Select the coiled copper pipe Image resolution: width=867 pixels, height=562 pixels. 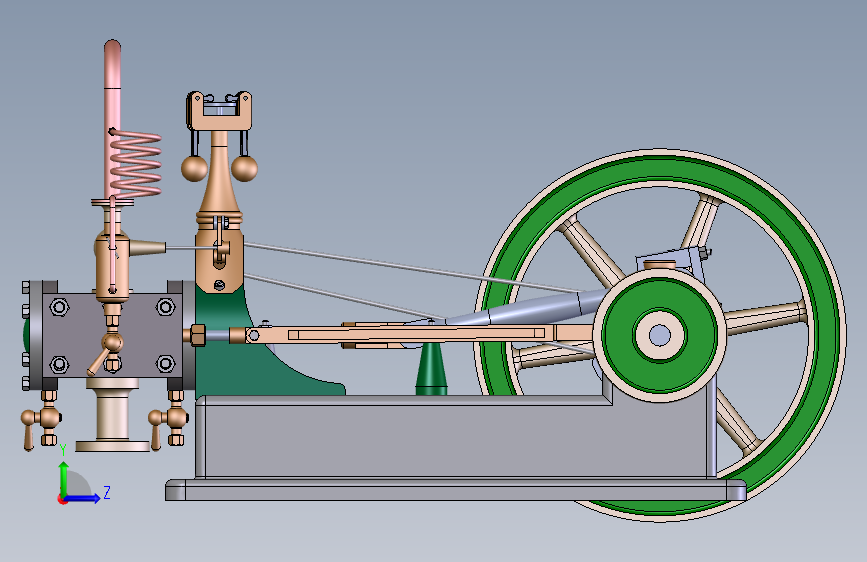[x=135, y=164]
